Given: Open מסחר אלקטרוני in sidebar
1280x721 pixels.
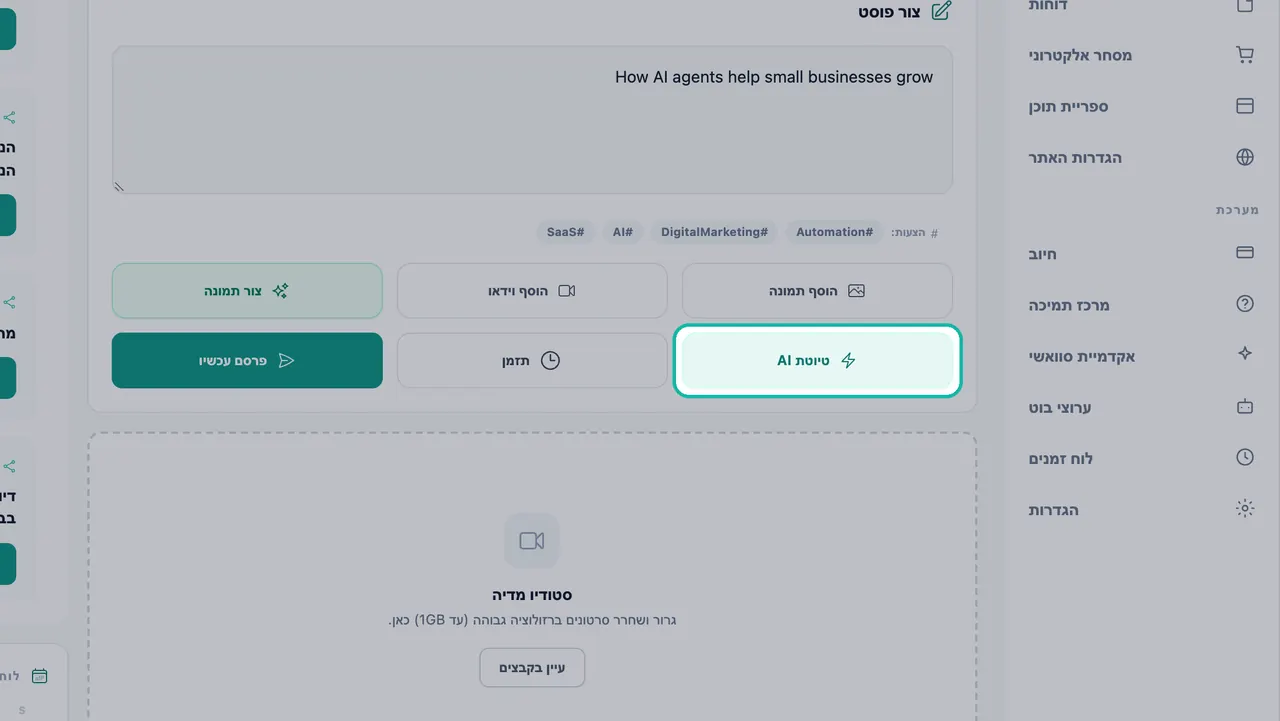Looking at the screenshot, I should pos(1141,55).
